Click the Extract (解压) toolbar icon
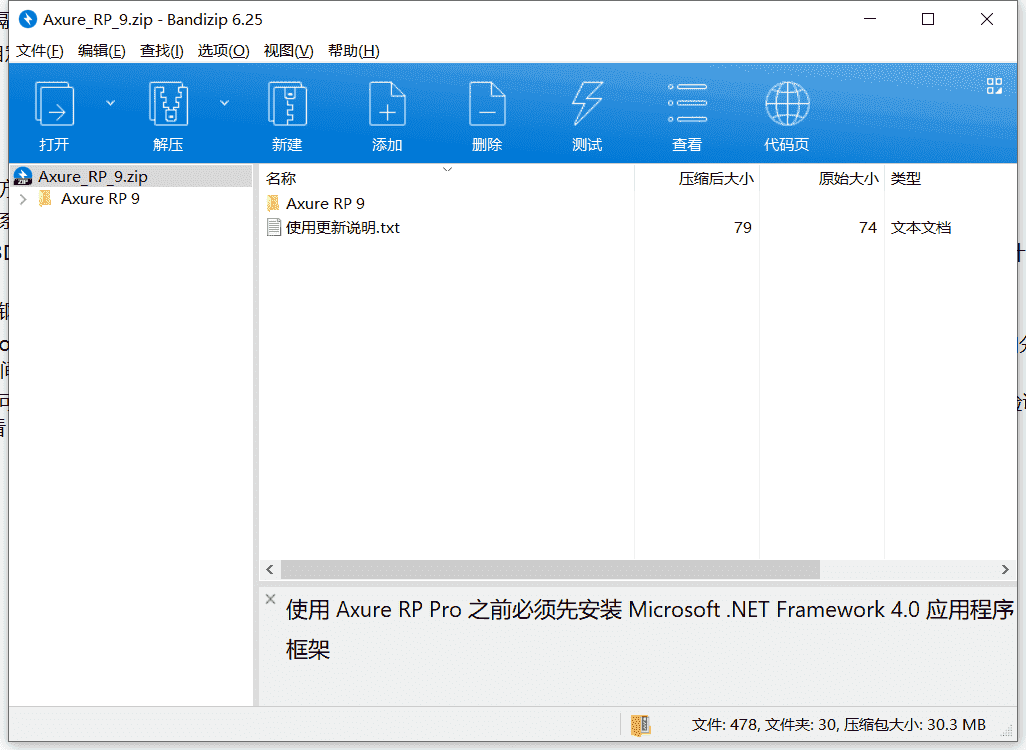 (168, 105)
